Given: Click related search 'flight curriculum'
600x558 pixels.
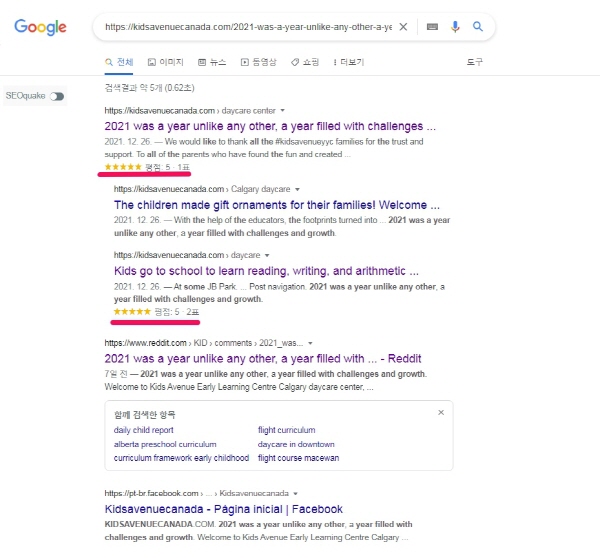Looking at the screenshot, I should coord(287,430).
